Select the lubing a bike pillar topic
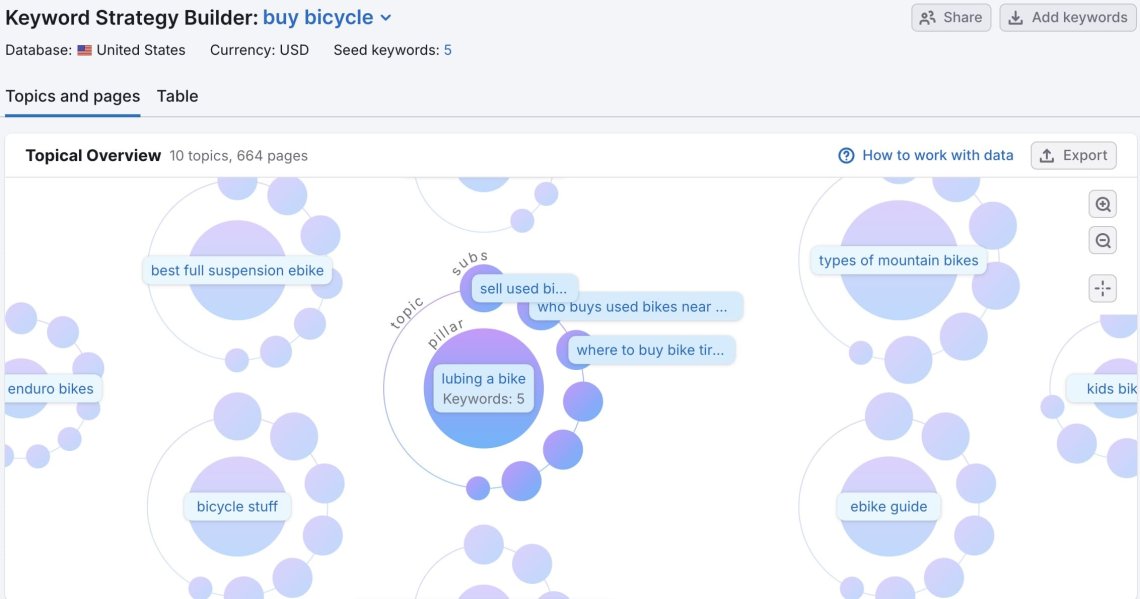The height and width of the screenshot is (599, 1140). [x=483, y=390]
